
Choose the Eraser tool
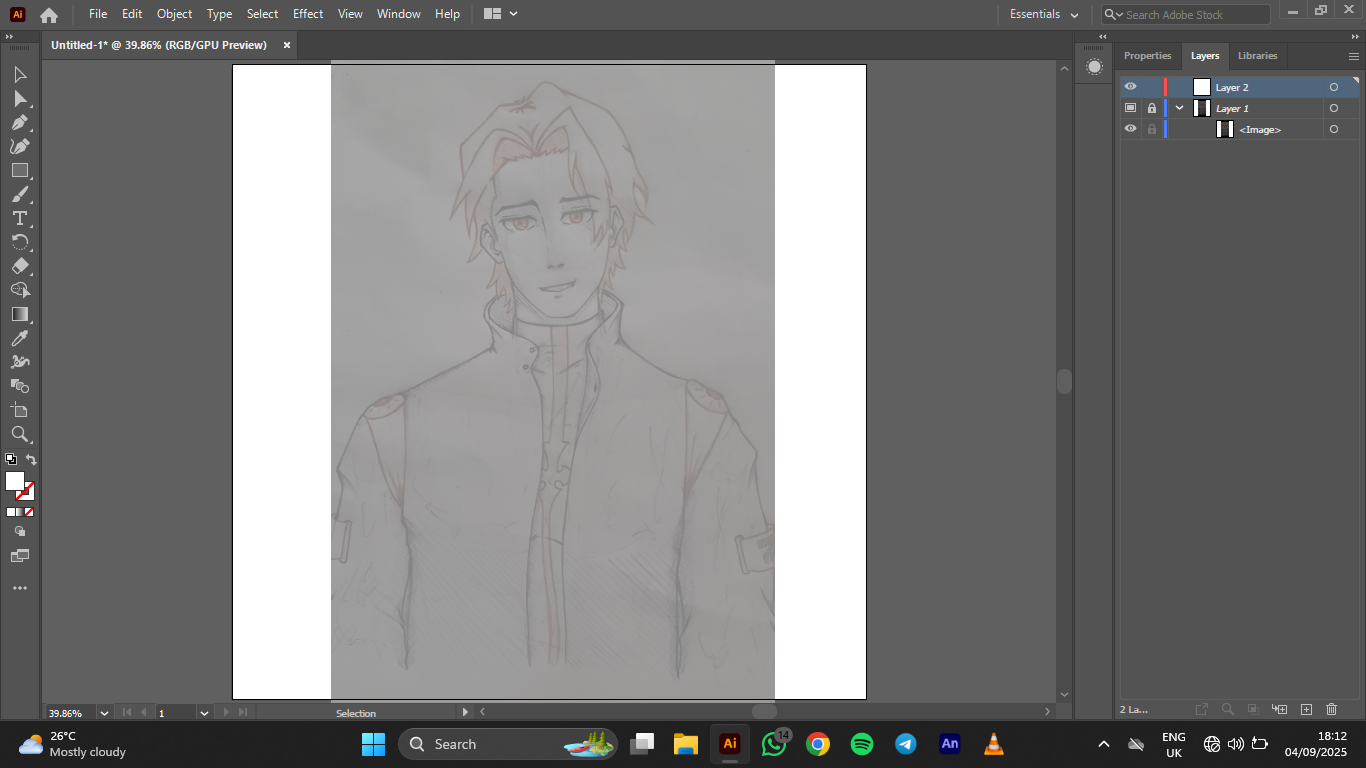19,266
